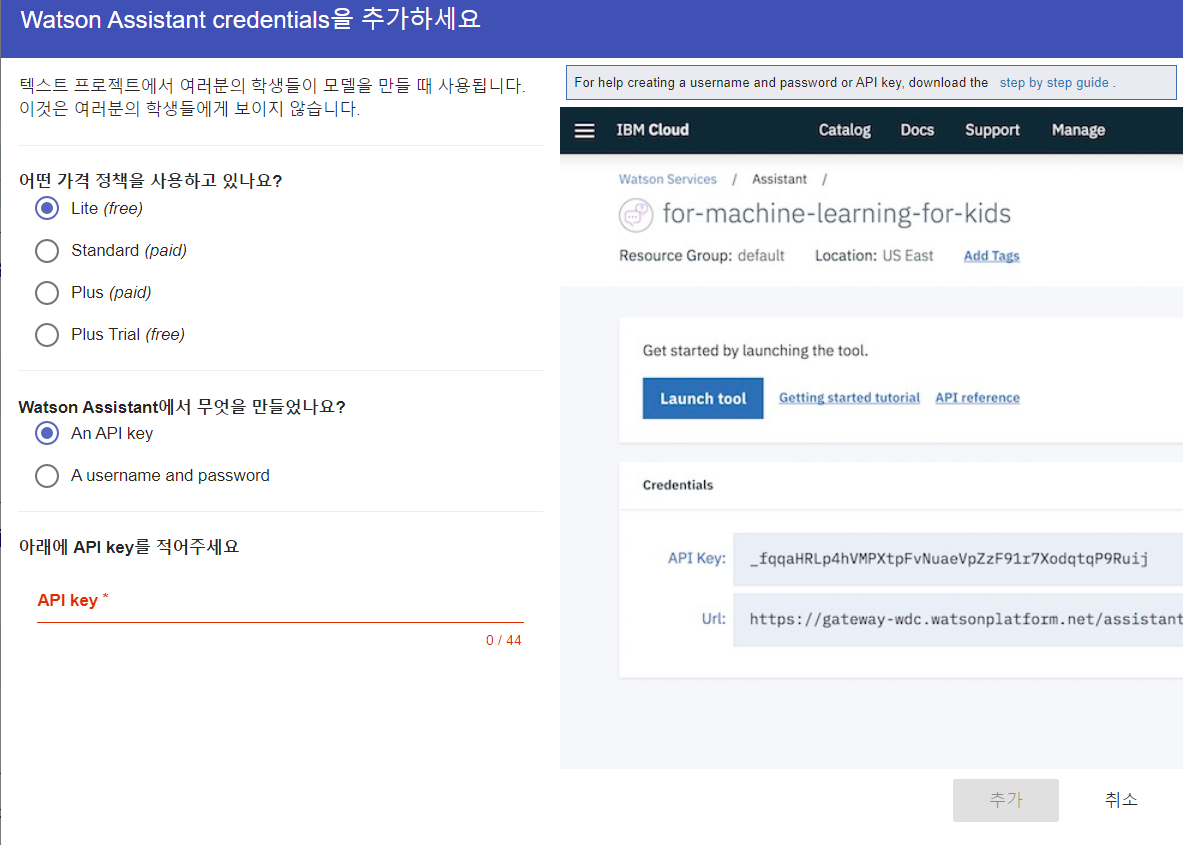Screen dimensions: 1183x845
Task: Open Support in IBM Cloud header
Action: [992, 130]
